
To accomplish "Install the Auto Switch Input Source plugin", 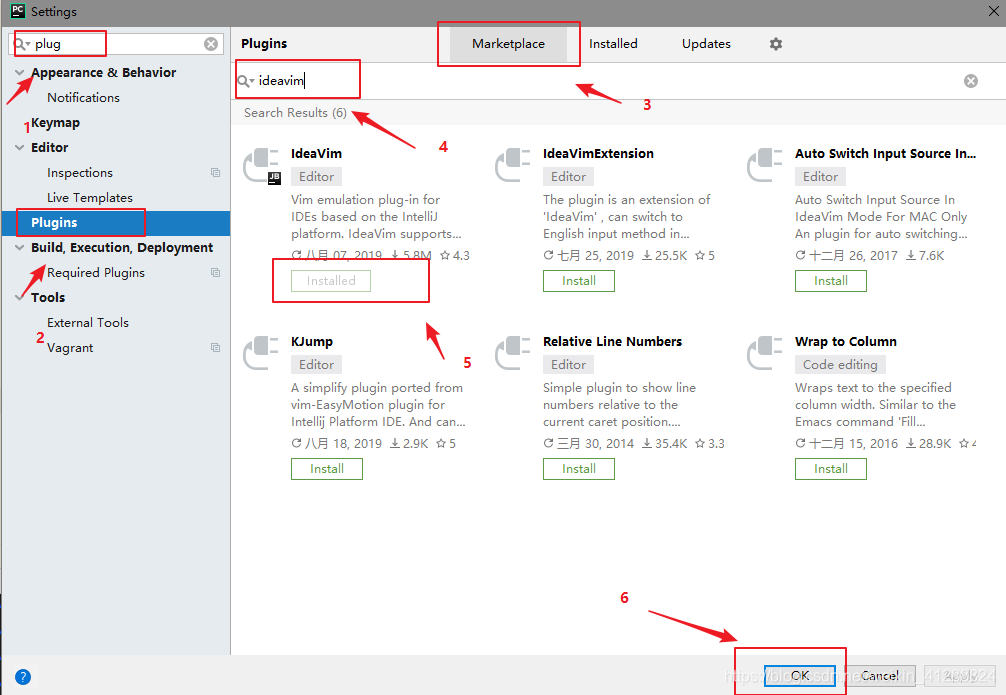I will 831,281.
